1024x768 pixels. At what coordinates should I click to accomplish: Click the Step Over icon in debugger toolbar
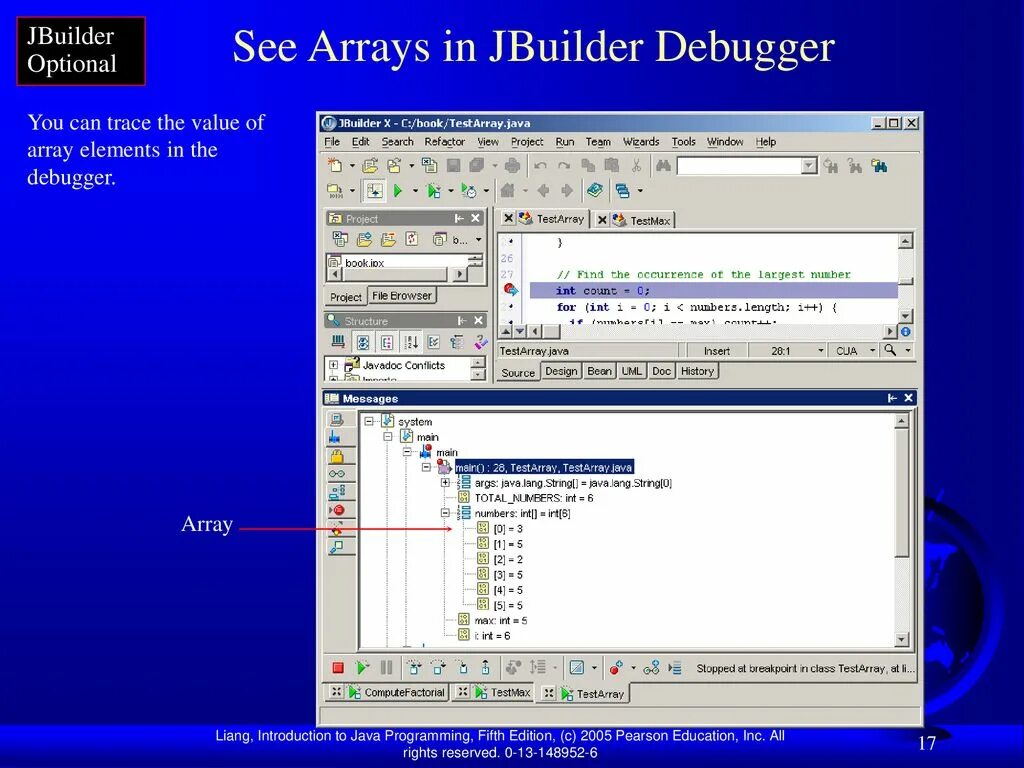point(438,667)
